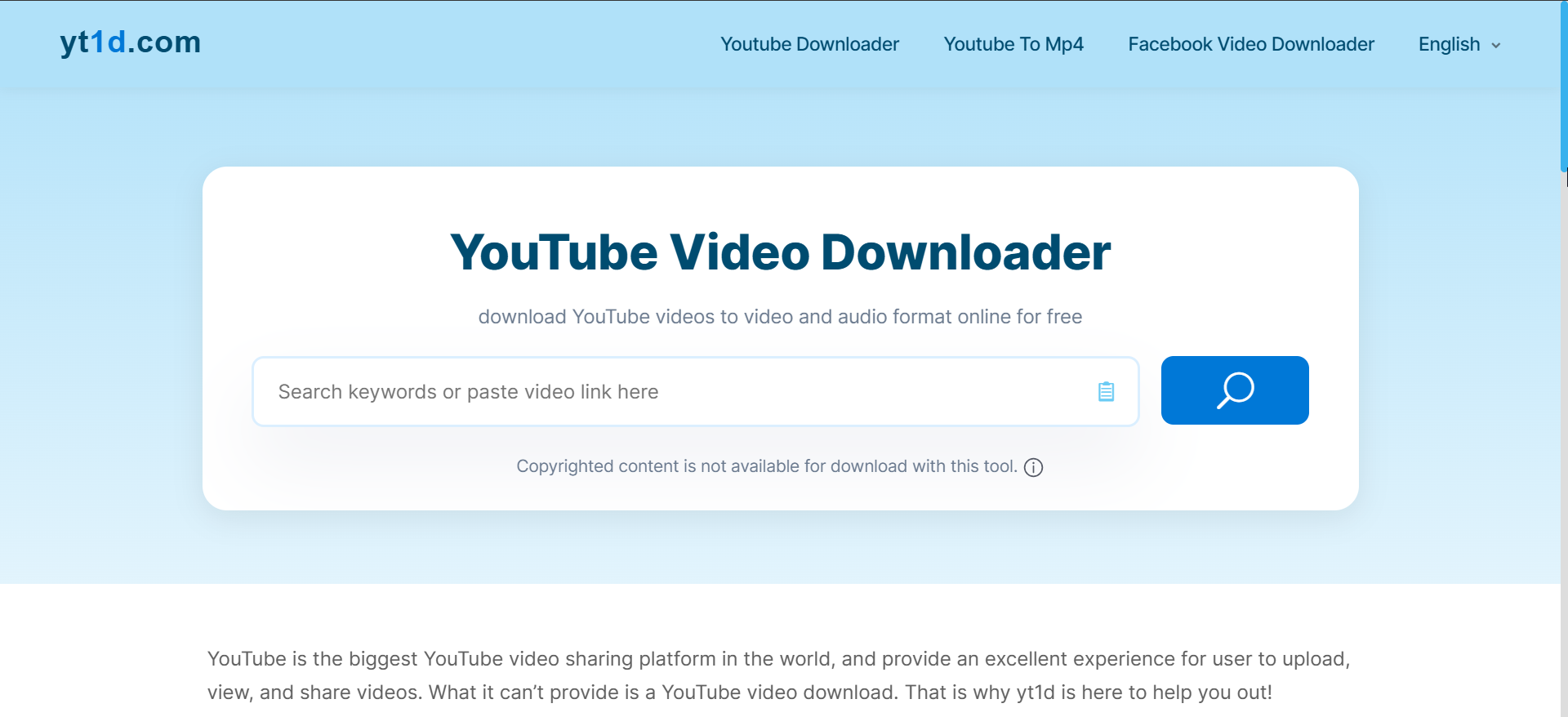The height and width of the screenshot is (717, 1568).
Task: Go to Youtube To Mp4 page
Action: tap(1013, 44)
